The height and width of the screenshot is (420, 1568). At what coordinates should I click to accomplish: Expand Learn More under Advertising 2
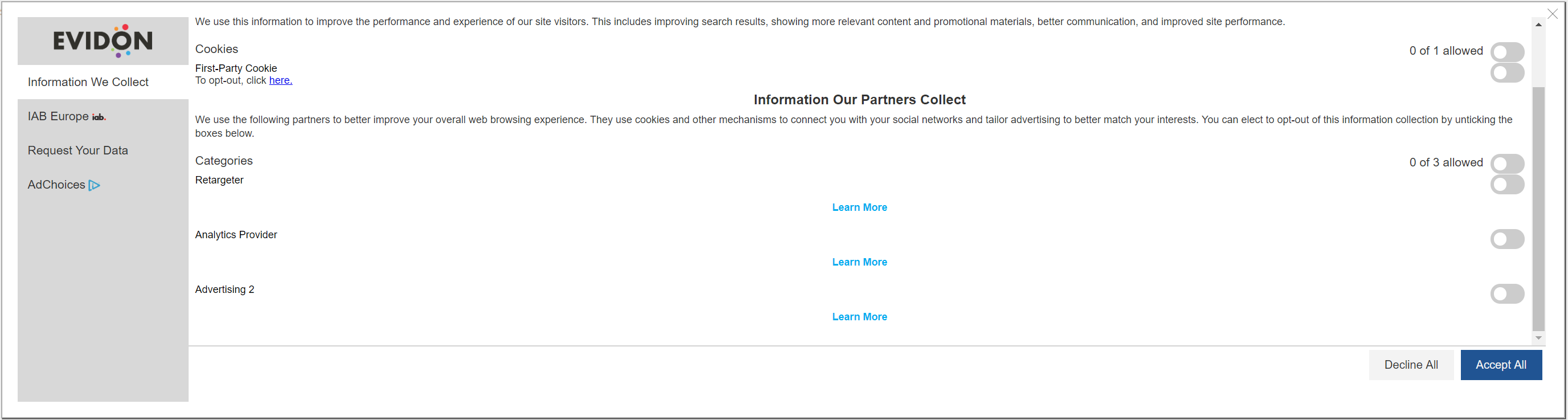(x=859, y=317)
